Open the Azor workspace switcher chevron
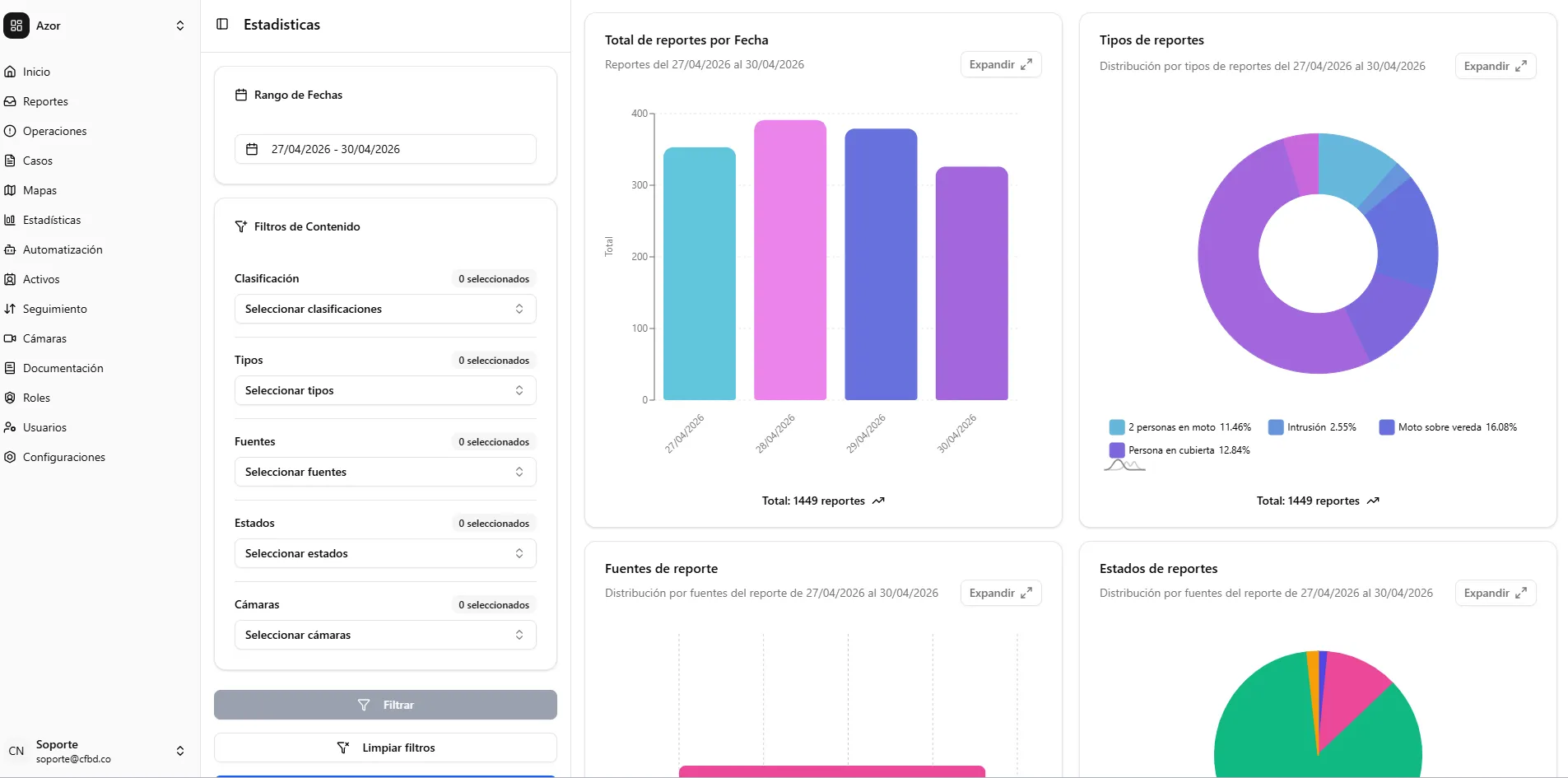Image resolution: width=1568 pixels, height=778 pixels. [x=180, y=26]
